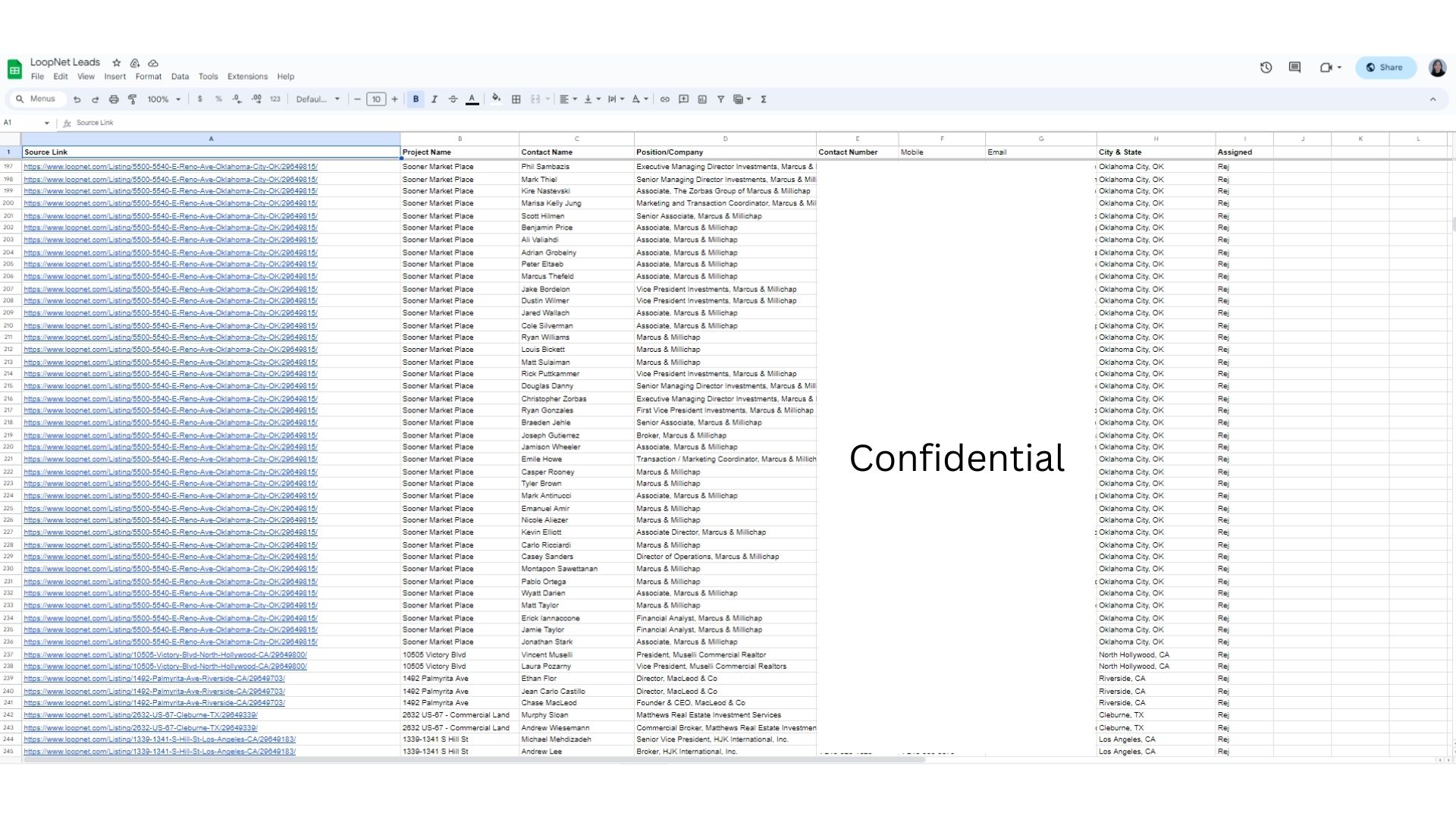Open the zoom level dropdown
Viewport: 1456px width, 819px height.
pos(164,99)
